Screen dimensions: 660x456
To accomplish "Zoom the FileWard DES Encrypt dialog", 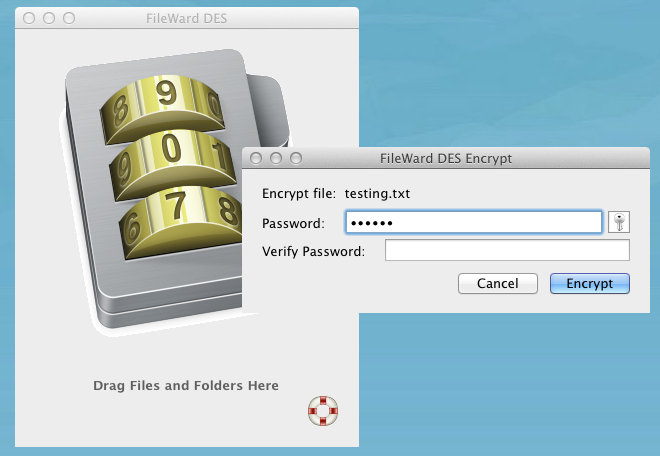I will click(296, 158).
